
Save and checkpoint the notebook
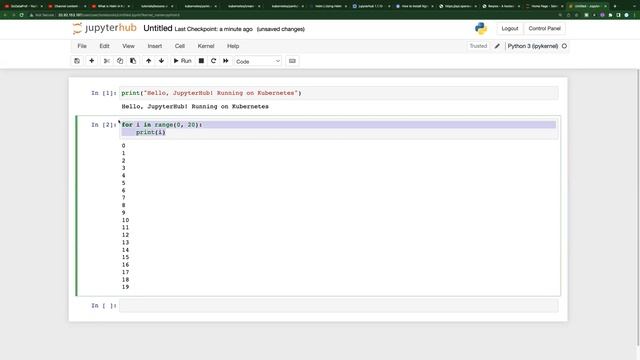click(77, 61)
